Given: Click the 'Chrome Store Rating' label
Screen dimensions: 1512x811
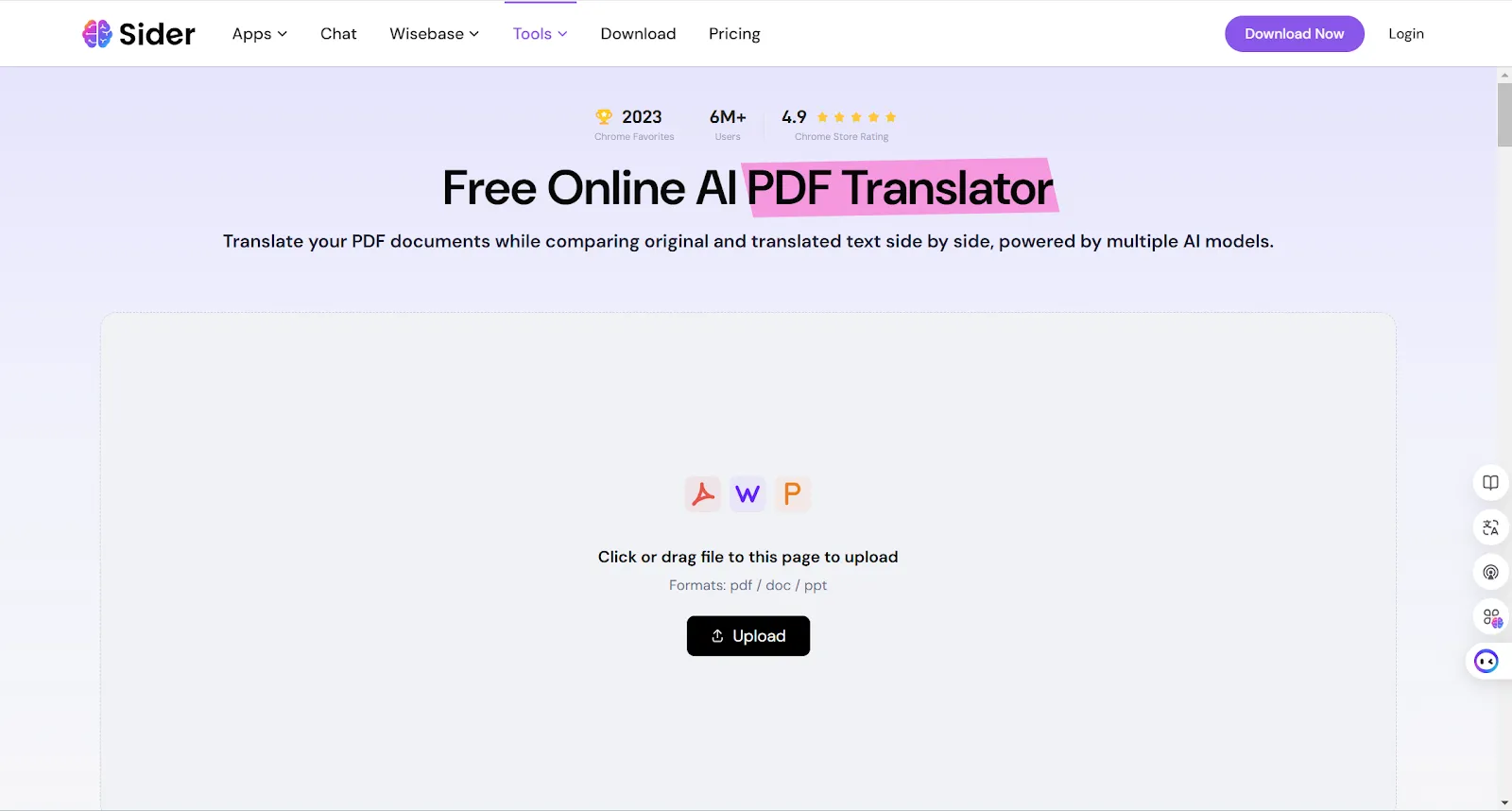Looking at the screenshot, I should (x=841, y=137).
